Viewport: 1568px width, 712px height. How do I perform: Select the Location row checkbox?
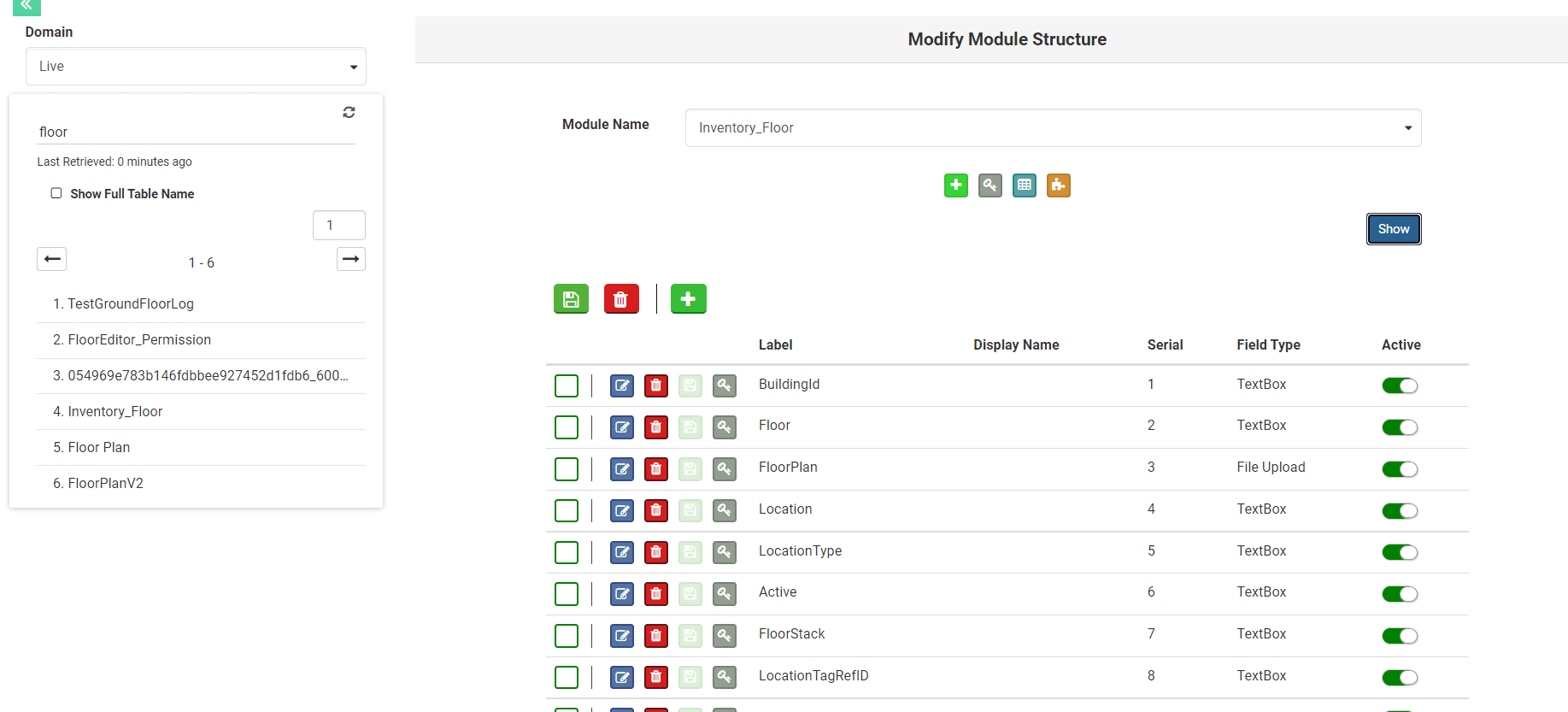pos(567,511)
